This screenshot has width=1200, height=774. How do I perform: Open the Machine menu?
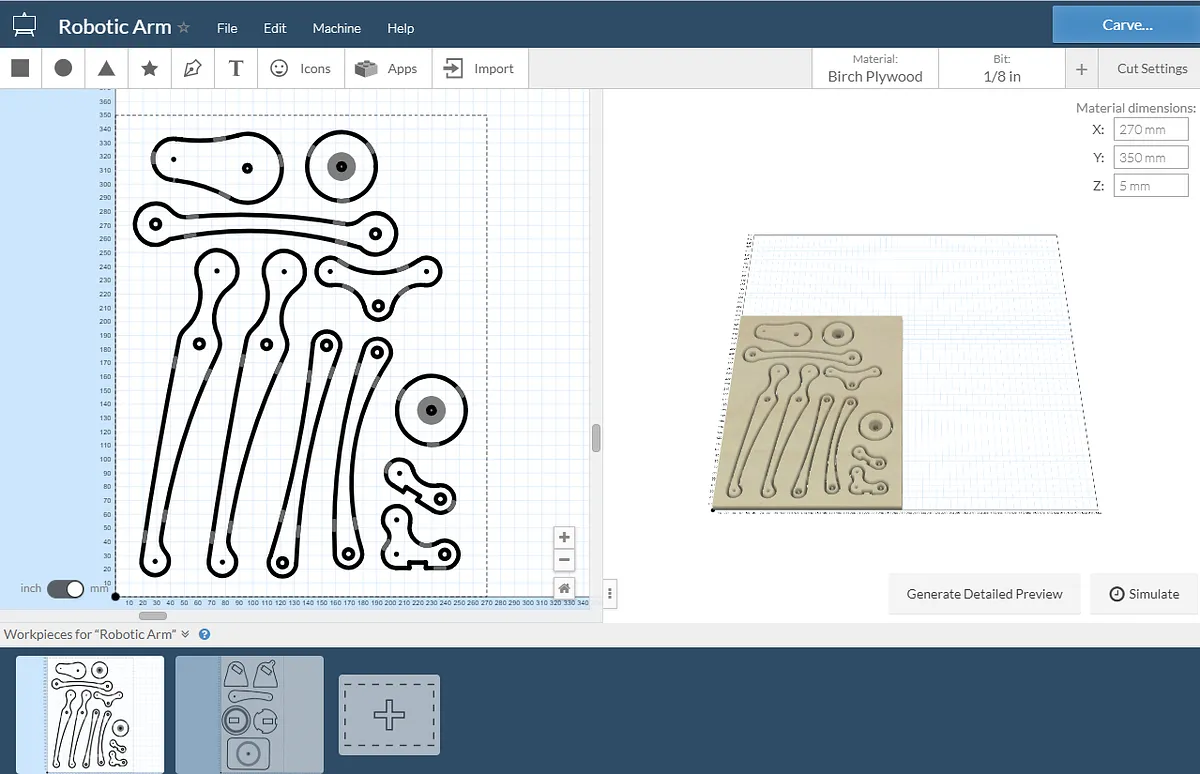point(336,28)
